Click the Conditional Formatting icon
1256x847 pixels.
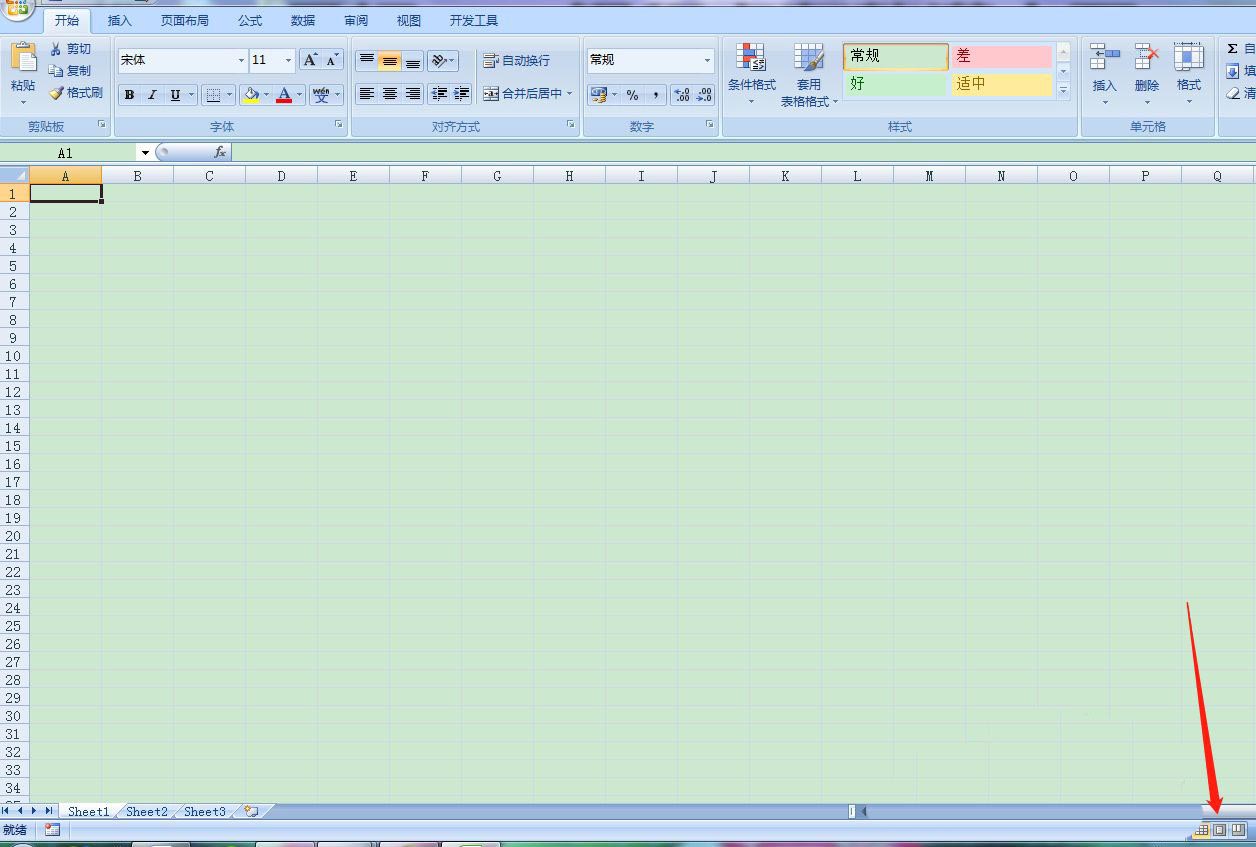point(751,58)
